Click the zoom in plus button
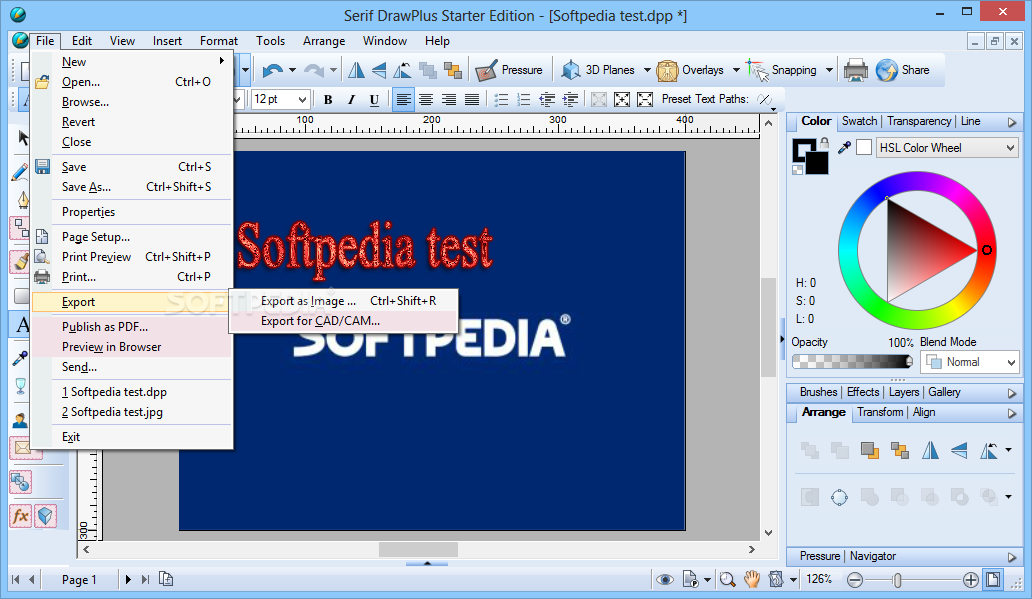The width and height of the screenshot is (1032, 599). coord(971,580)
